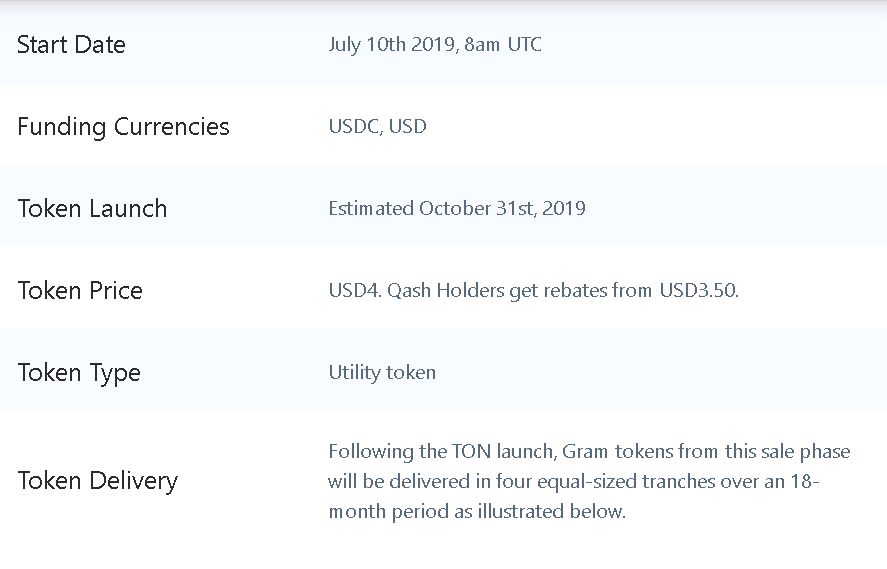Click the Token Price label
The image size is (887, 569).
click(80, 291)
